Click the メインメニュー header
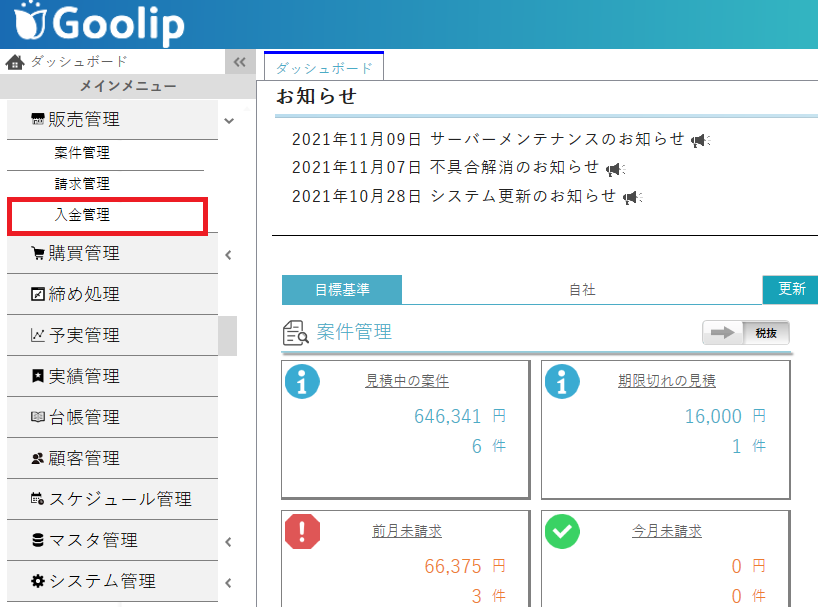Screen dimensions: 818x607 point(128,86)
